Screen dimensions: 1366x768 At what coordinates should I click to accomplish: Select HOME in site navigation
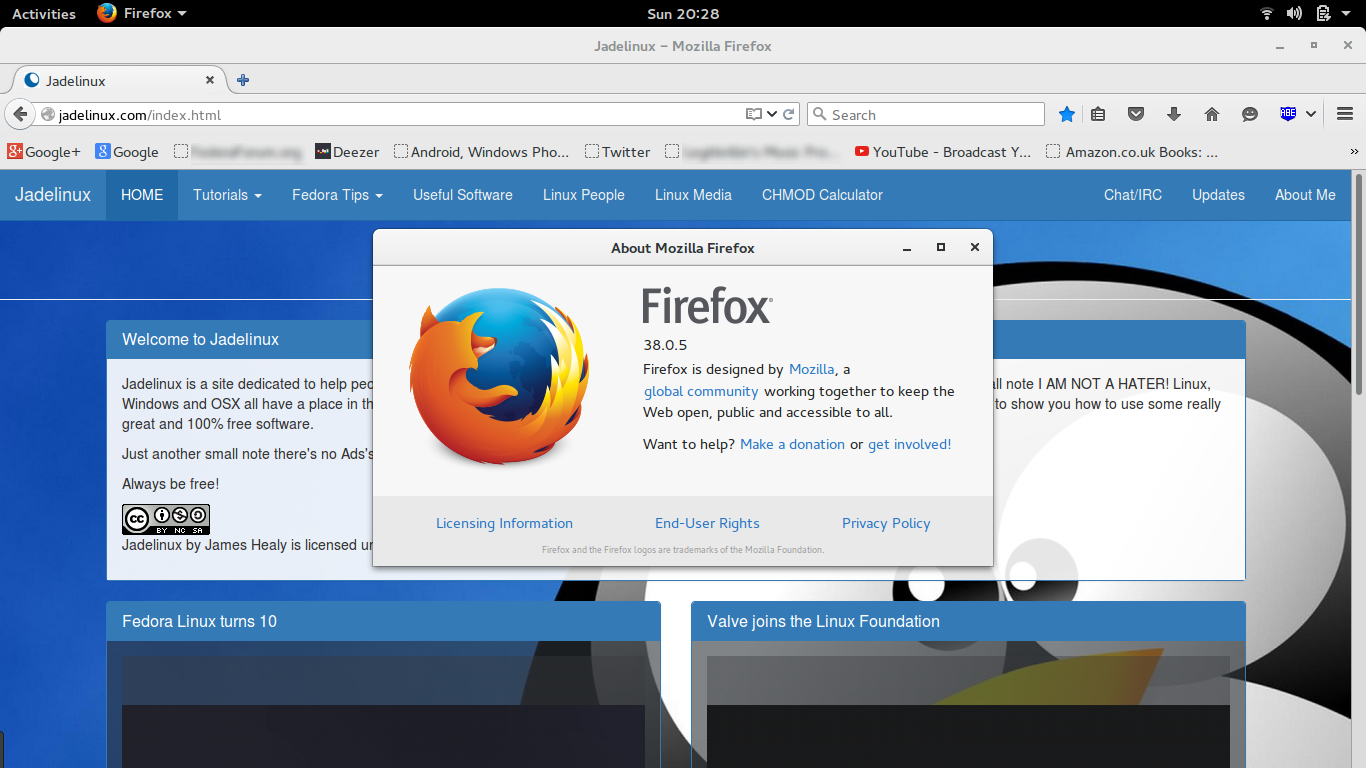[142, 195]
